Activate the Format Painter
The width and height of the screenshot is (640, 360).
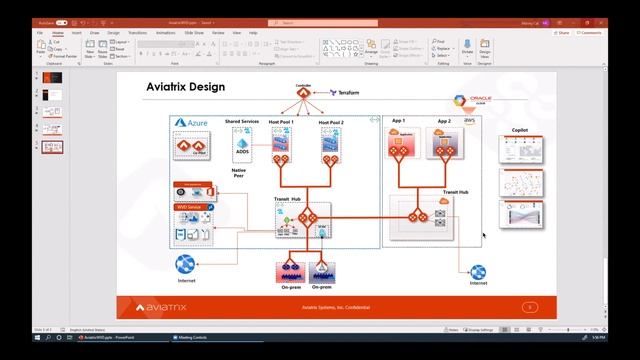click(x=62, y=56)
